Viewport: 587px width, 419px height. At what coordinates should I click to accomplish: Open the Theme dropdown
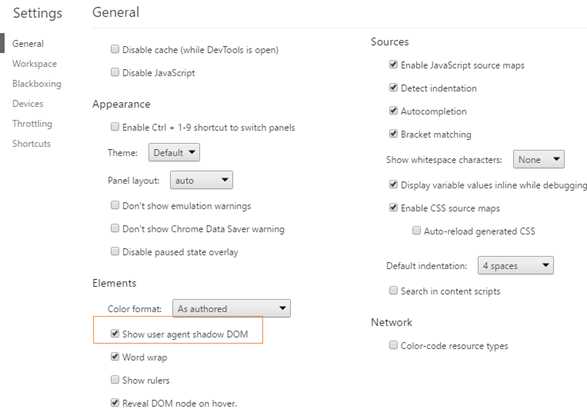(174, 152)
